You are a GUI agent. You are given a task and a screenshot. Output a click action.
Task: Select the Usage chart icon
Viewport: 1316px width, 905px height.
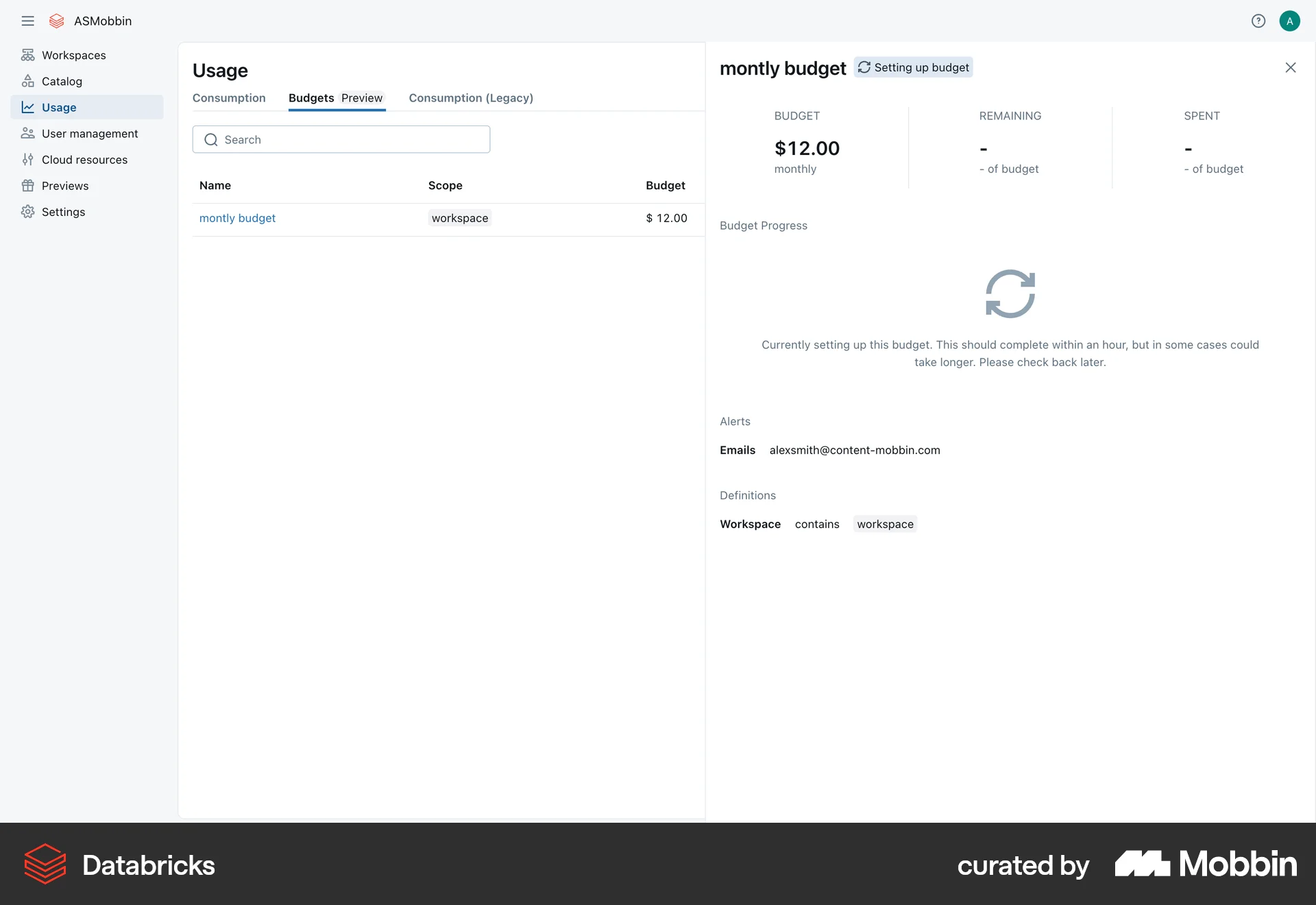(28, 107)
